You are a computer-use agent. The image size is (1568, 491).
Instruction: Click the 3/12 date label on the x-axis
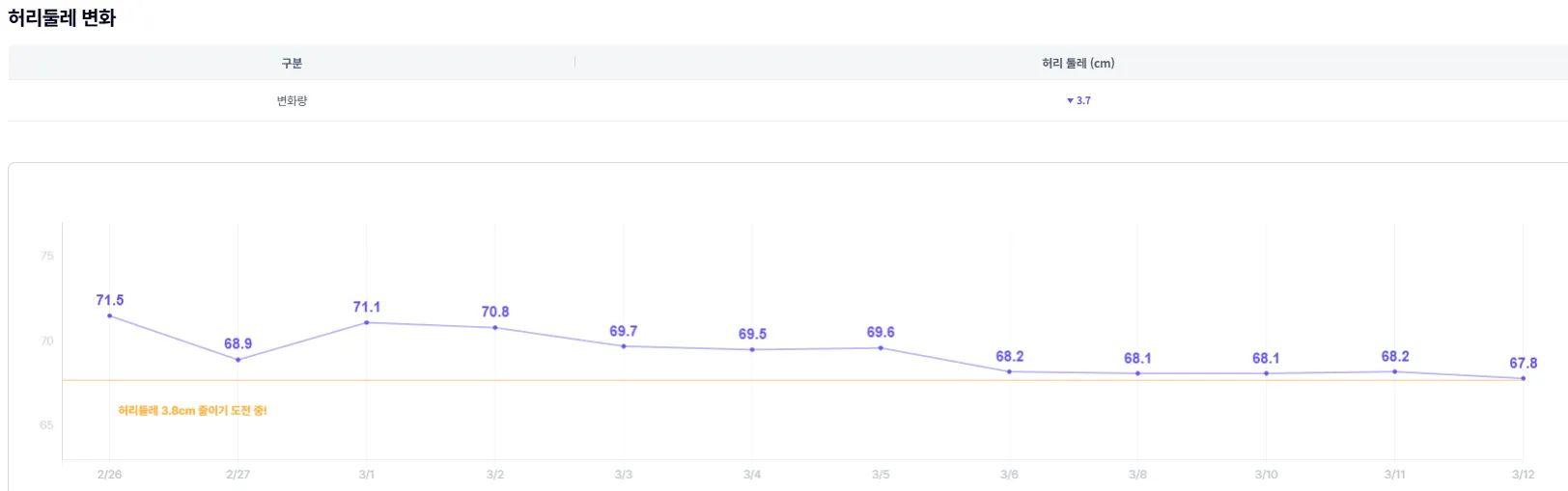[x=1523, y=475]
